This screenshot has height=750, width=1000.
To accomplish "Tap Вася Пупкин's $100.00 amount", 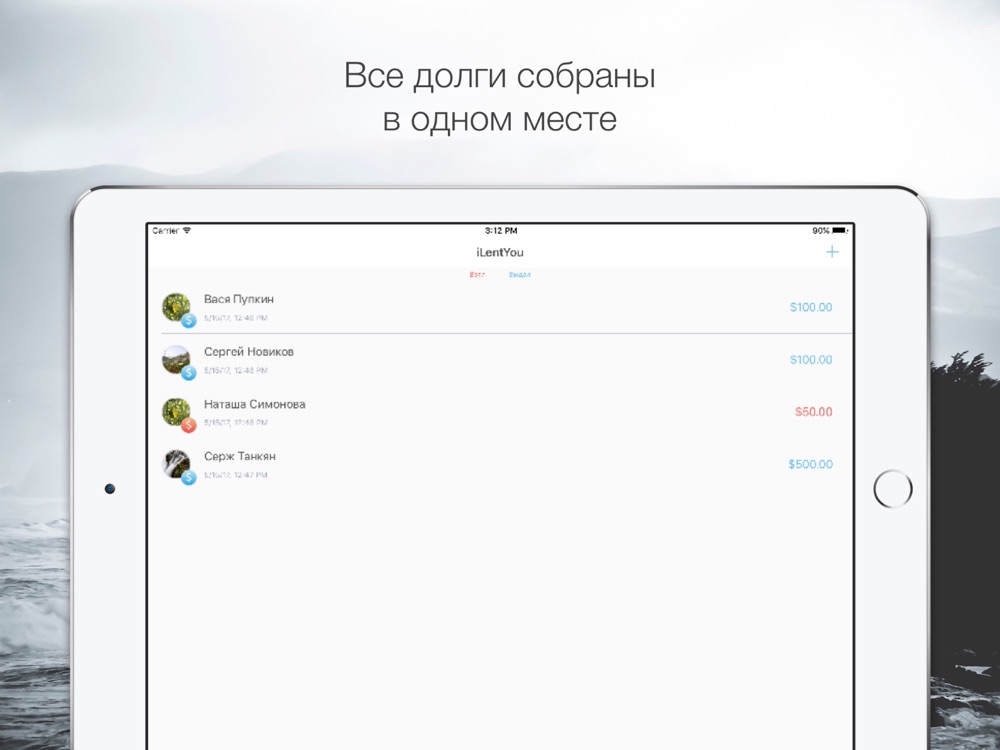I will [x=811, y=307].
